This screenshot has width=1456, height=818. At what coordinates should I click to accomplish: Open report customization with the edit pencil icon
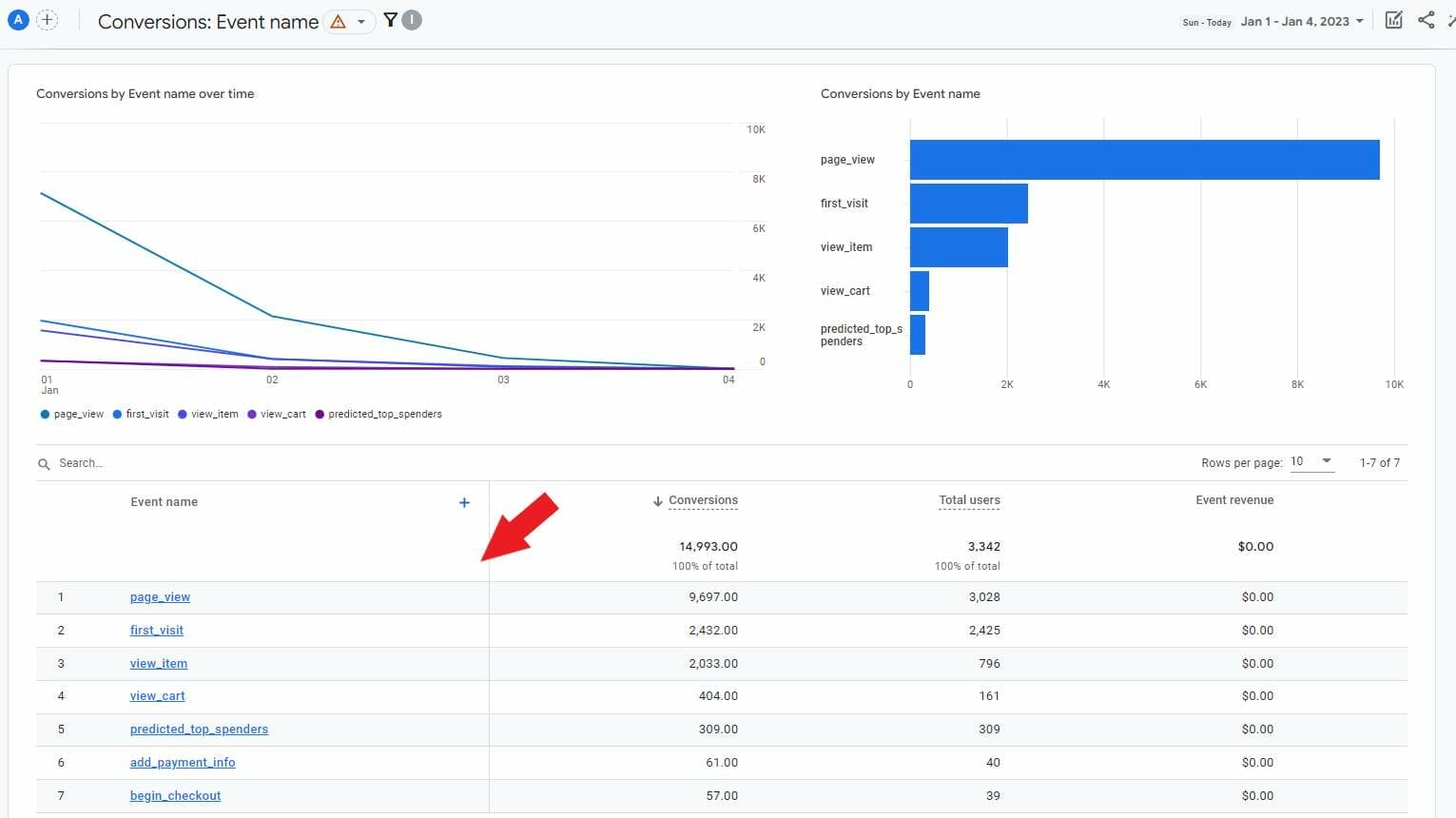[1393, 19]
